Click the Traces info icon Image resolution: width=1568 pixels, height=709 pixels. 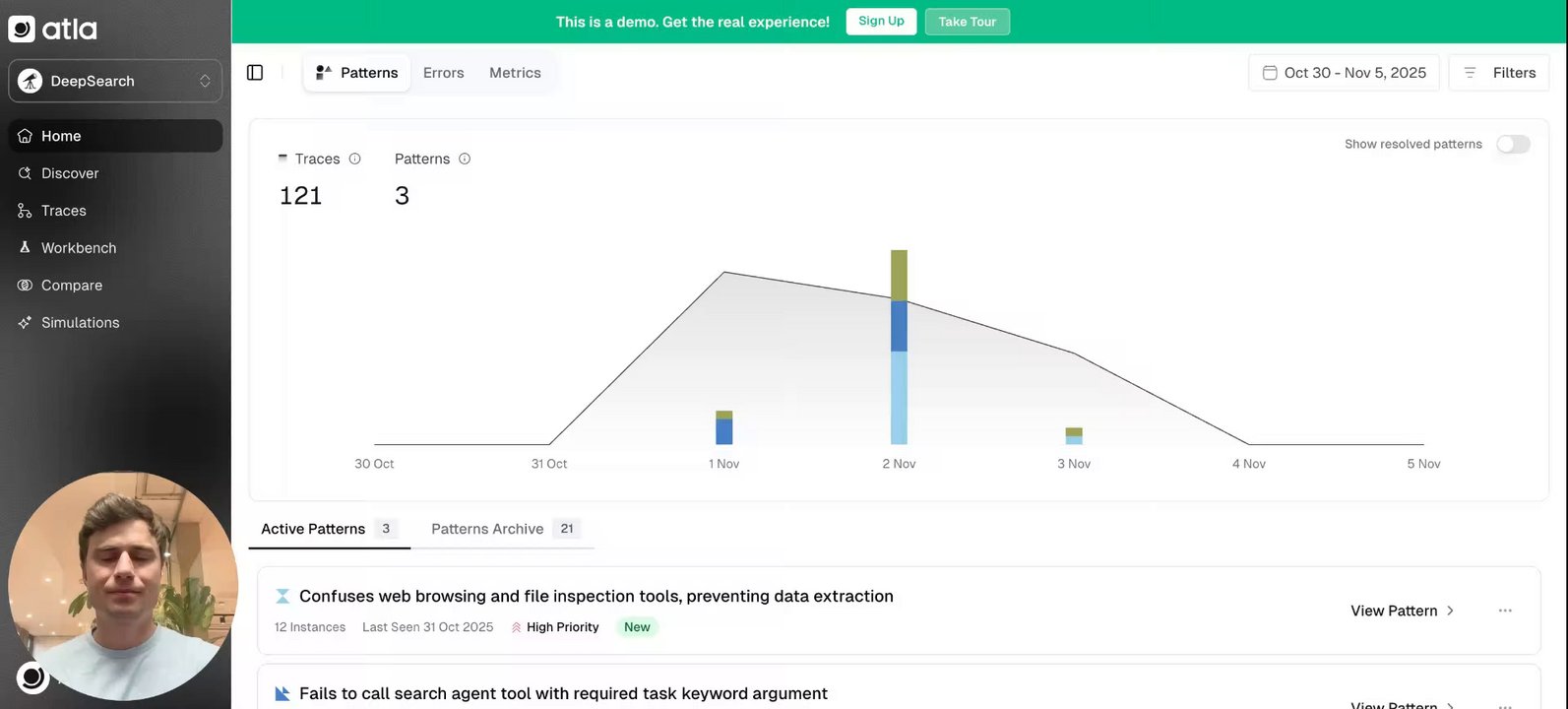pyautogui.click(x=355, y=159)
